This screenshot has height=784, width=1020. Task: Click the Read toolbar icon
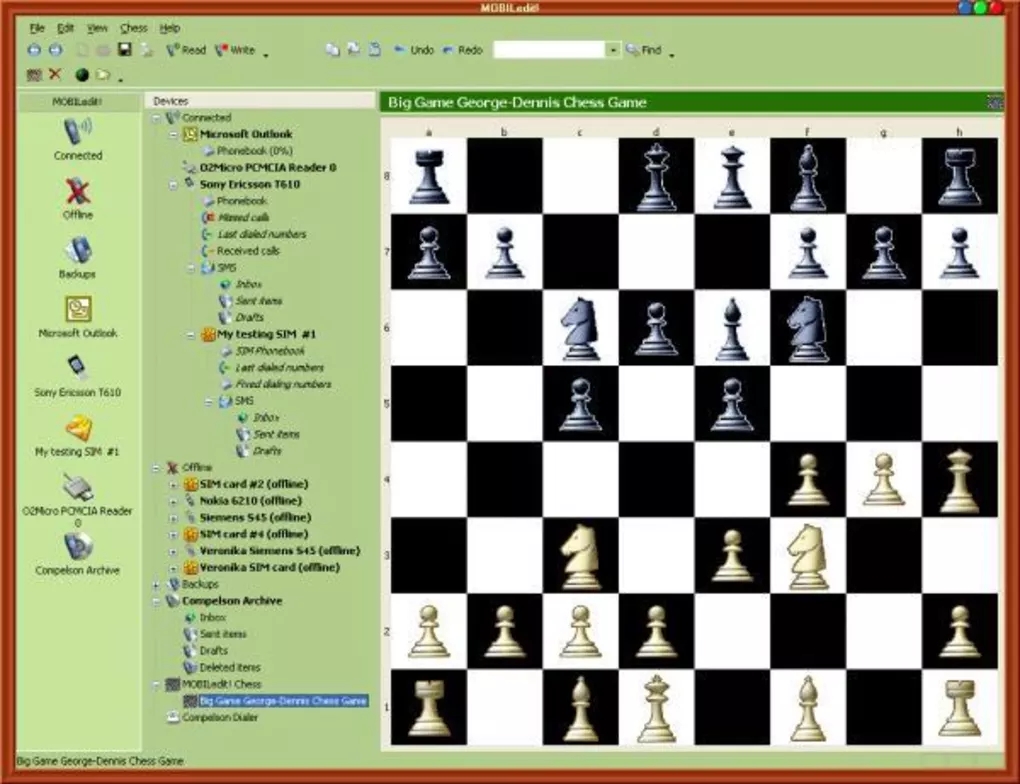(183, 49)
